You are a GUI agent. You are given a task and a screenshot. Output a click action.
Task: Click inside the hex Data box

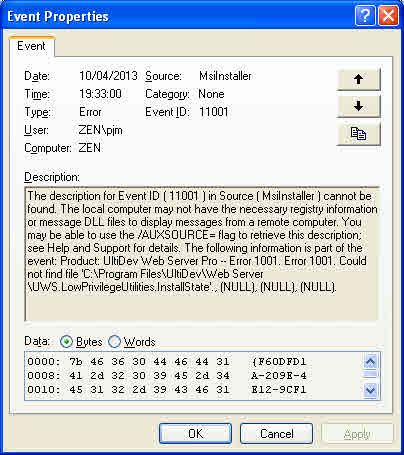point(194,376)
